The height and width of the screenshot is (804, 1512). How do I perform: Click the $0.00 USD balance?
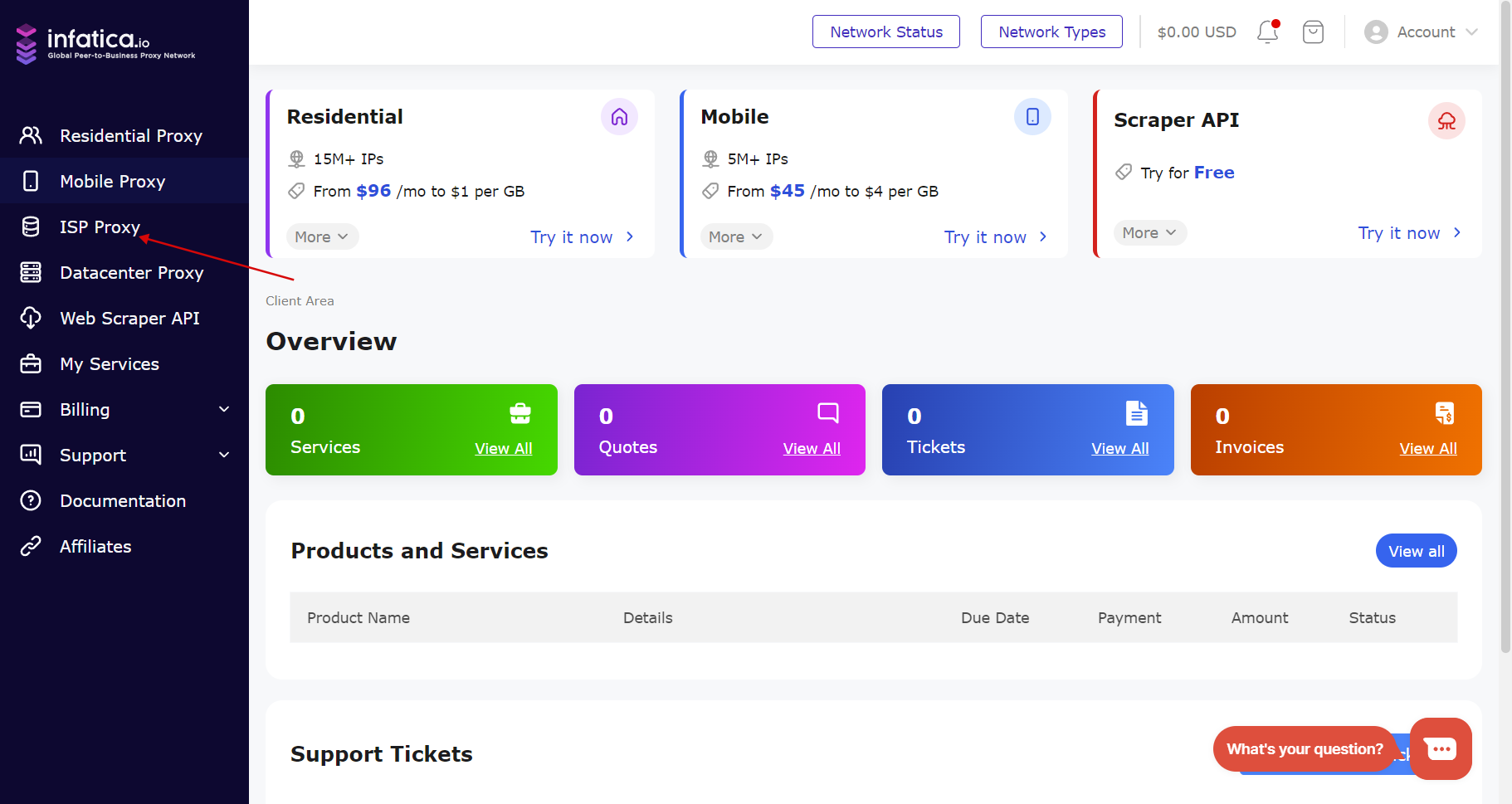pyautogui.click(x=1197, y=32)
